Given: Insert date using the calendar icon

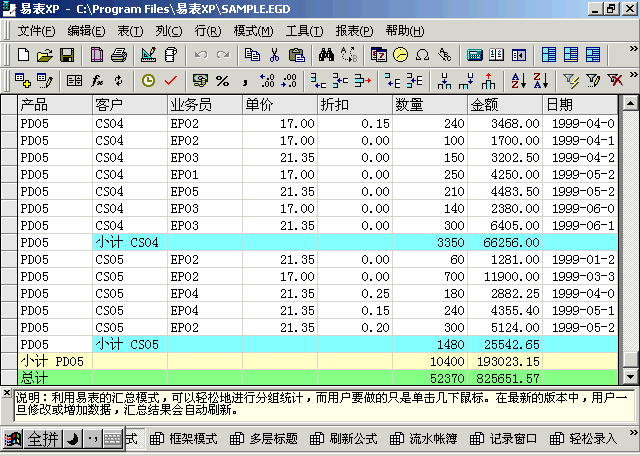Looking at the screenshot, I should (x=379, y=55).
